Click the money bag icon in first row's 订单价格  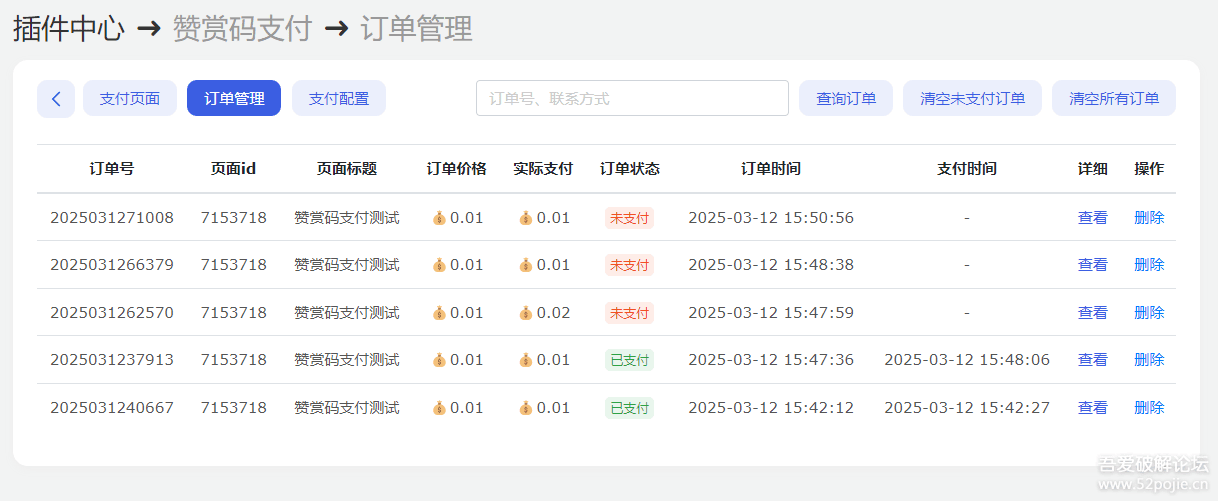439,218
